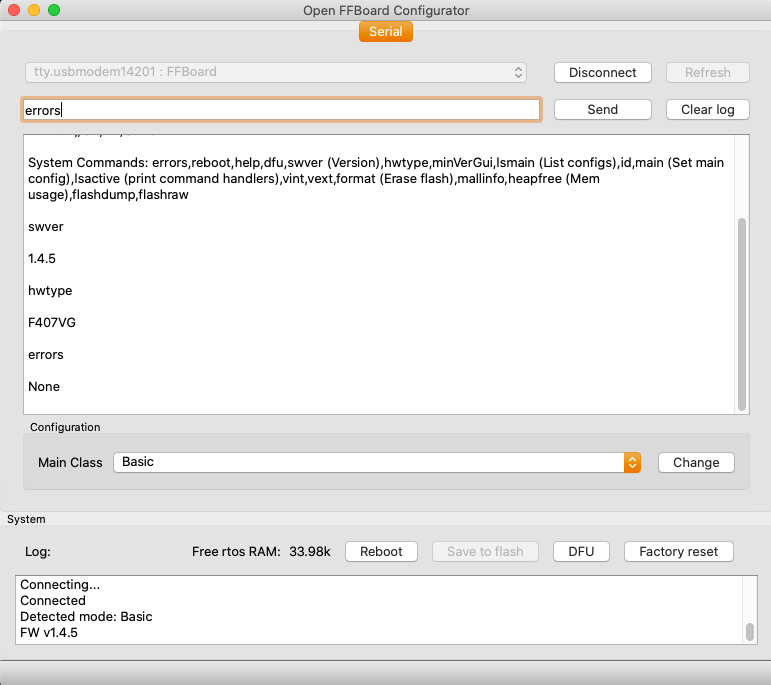771x685 pixels.
Task: Click the FW v1.4.5 log line
Action: (x=49, y=632)
